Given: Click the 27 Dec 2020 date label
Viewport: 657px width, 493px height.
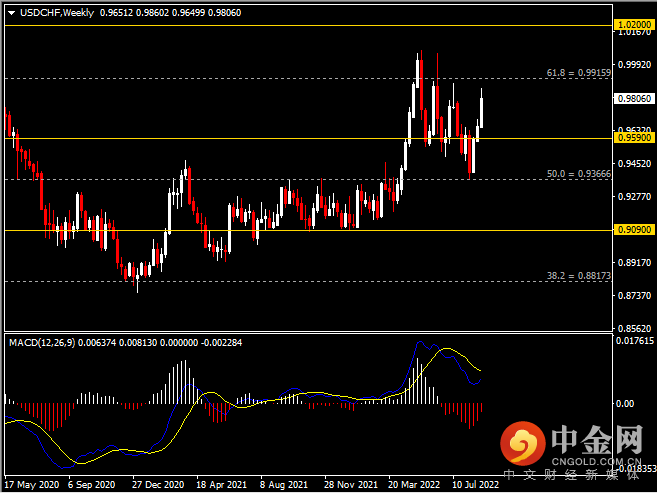Looking at the screenshot, I should (x=158, y=485).
